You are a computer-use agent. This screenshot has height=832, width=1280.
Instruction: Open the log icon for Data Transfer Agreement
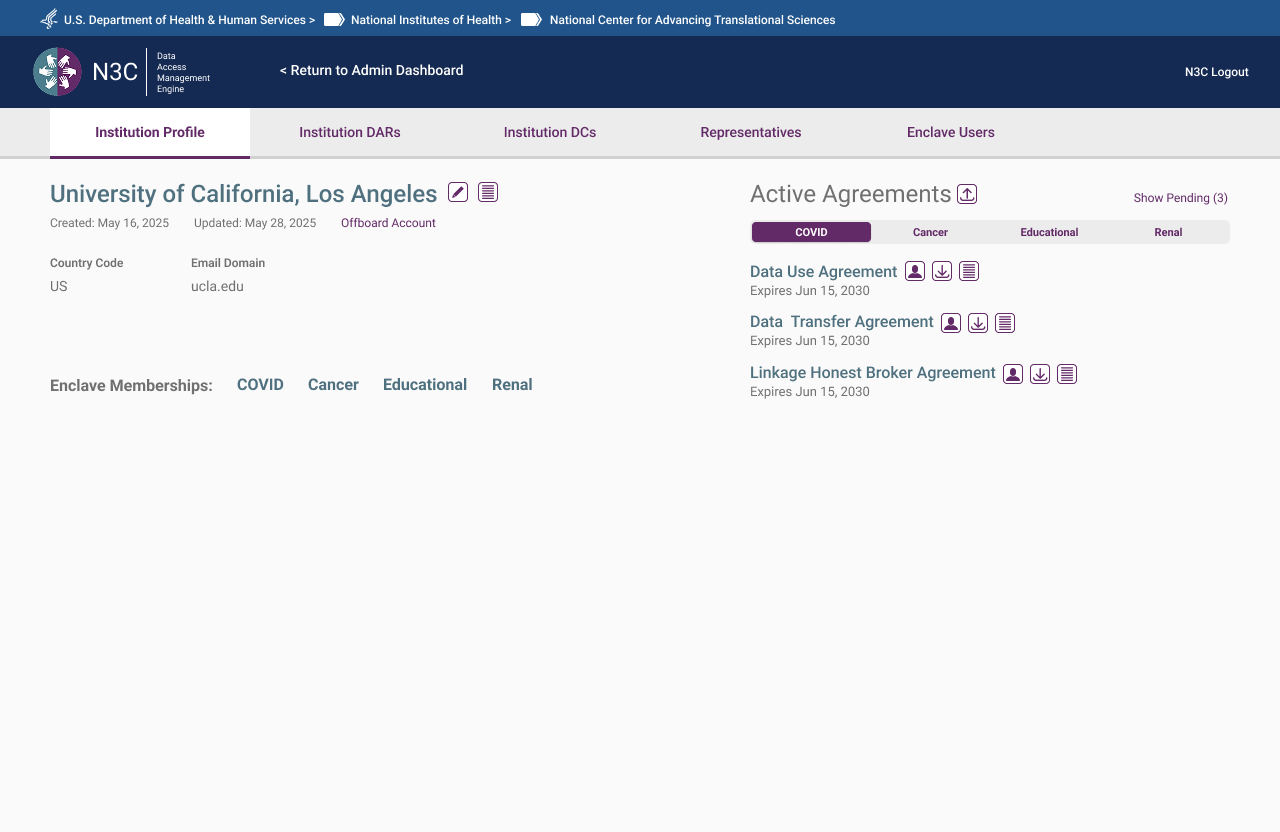(1005, 322)
